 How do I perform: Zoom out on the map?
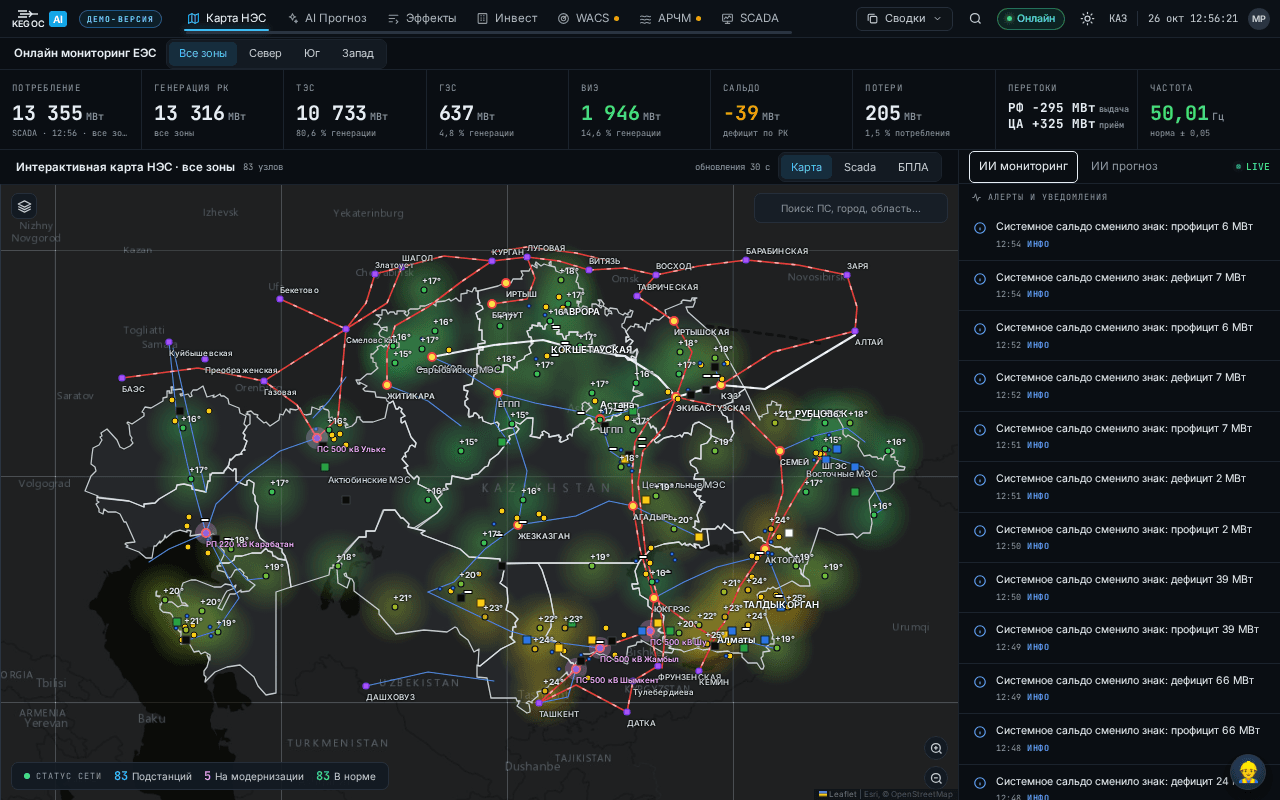click(936, 778)
